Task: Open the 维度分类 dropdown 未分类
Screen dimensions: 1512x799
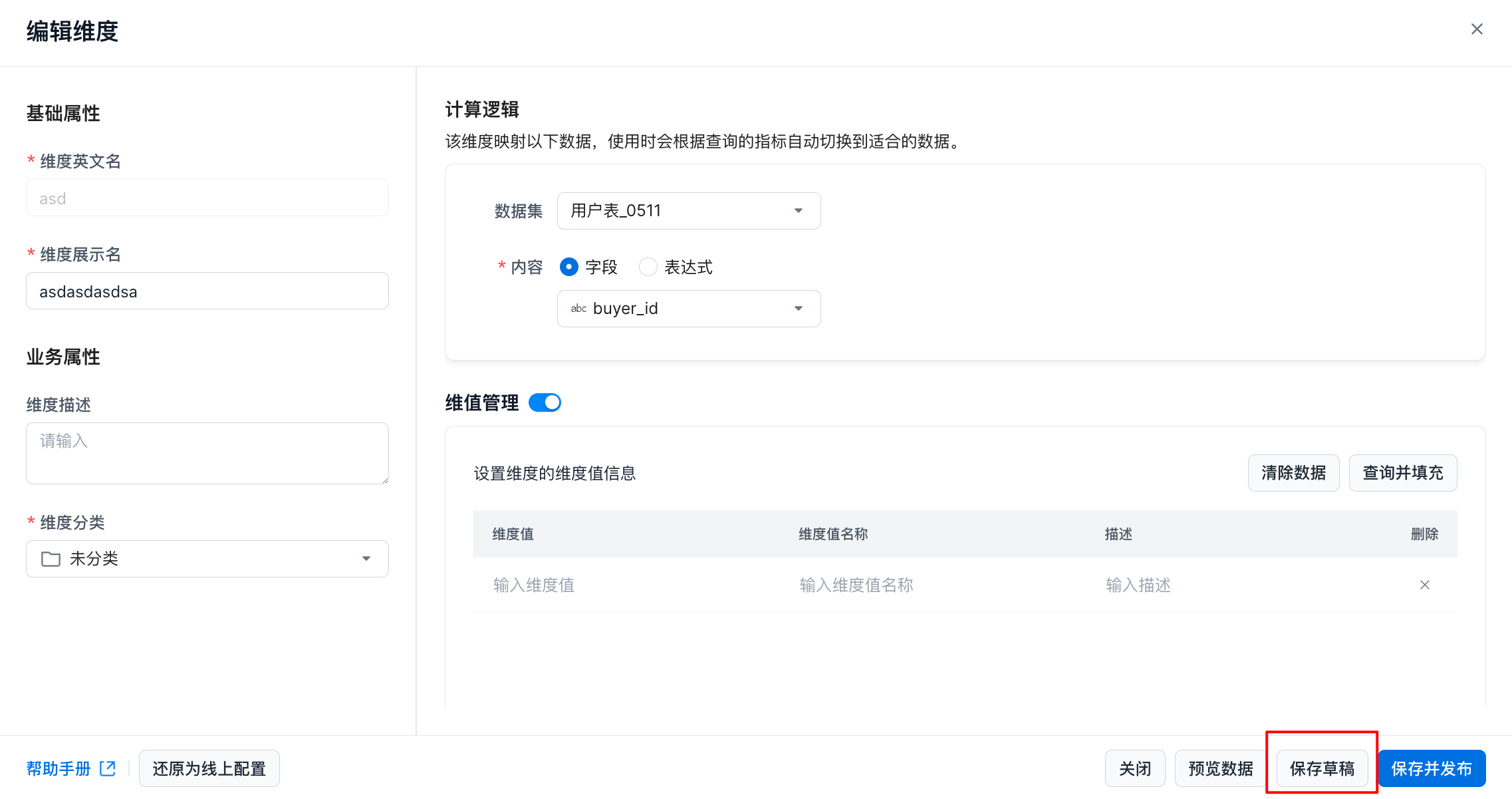Action: point(207,559)
